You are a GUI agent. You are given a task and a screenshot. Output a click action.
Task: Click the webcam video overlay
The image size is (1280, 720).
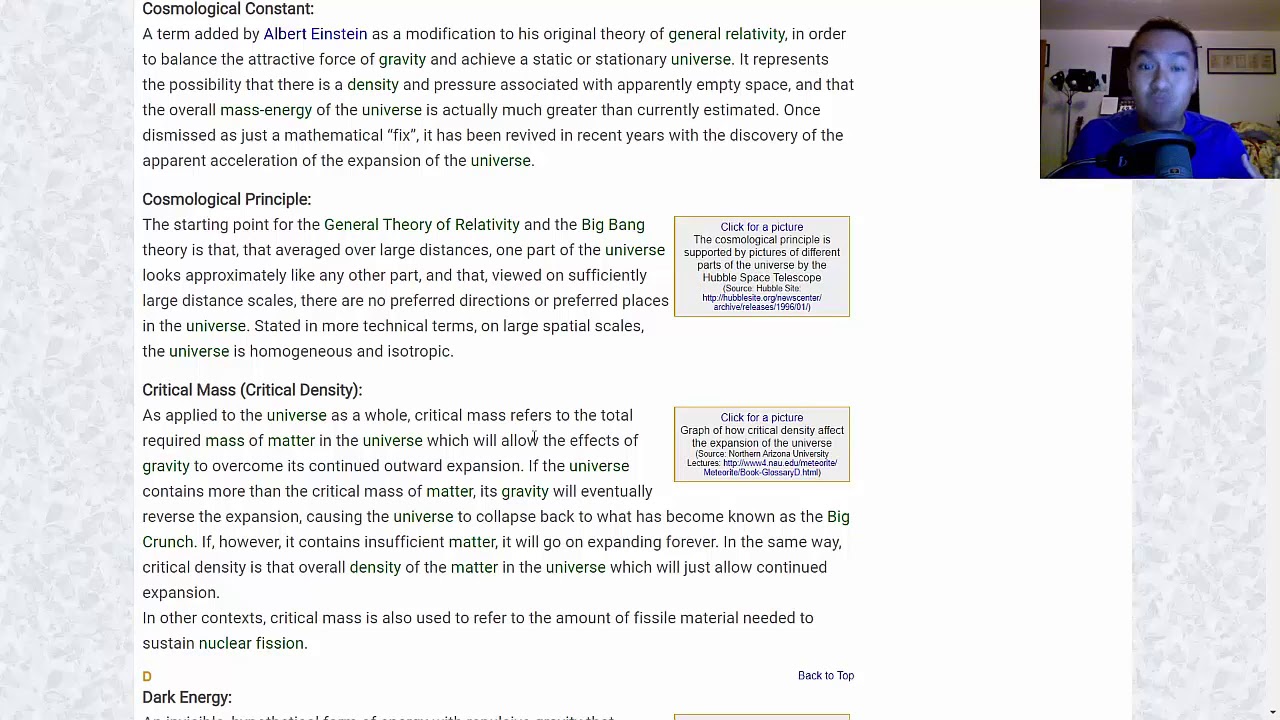pos(1160,89)
